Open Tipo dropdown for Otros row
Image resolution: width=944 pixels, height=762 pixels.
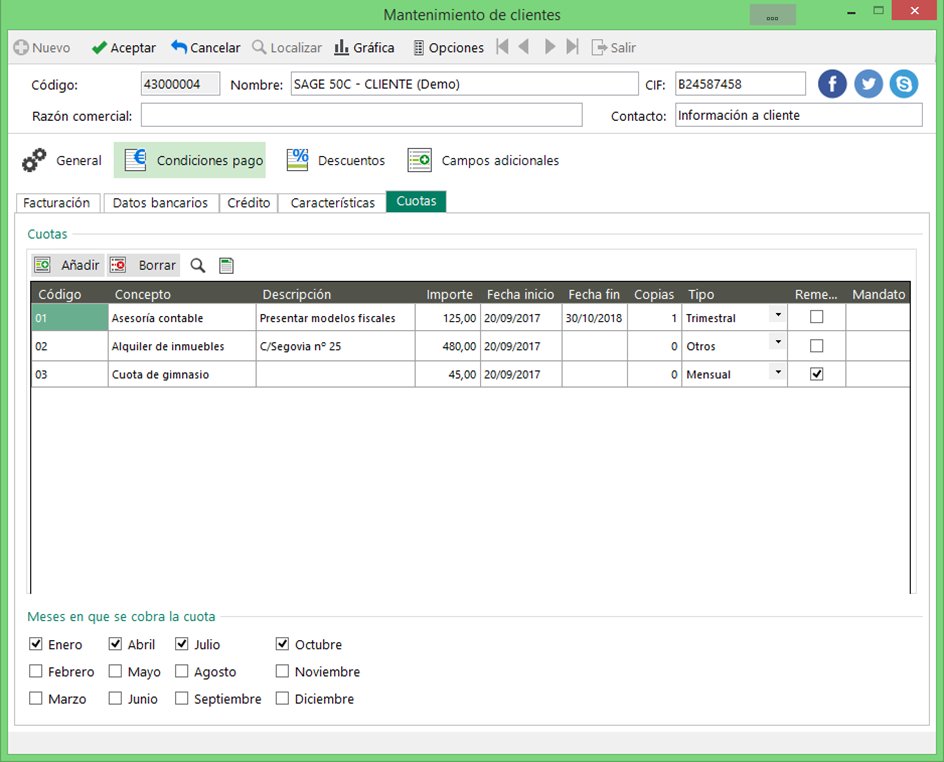pos(778,342)
